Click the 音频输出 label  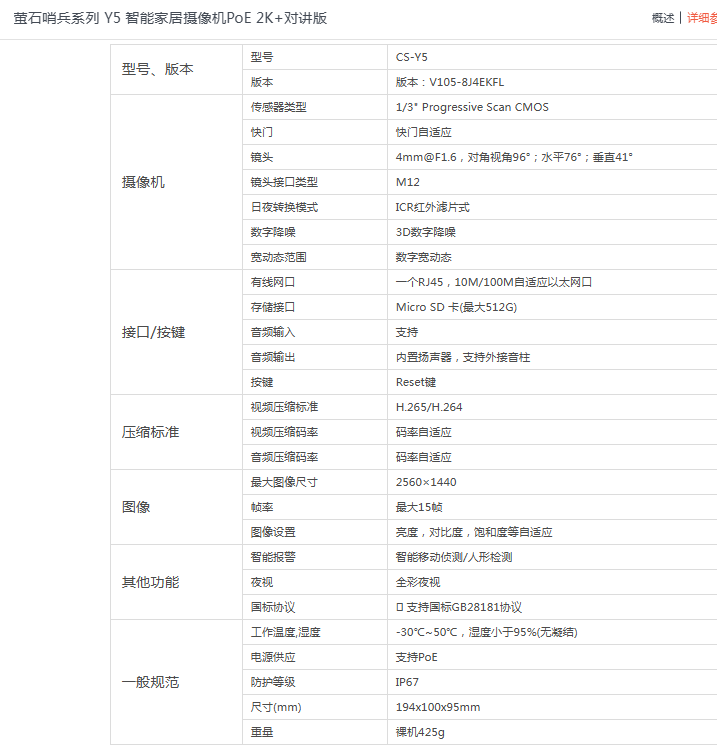(x=273, y=357)
